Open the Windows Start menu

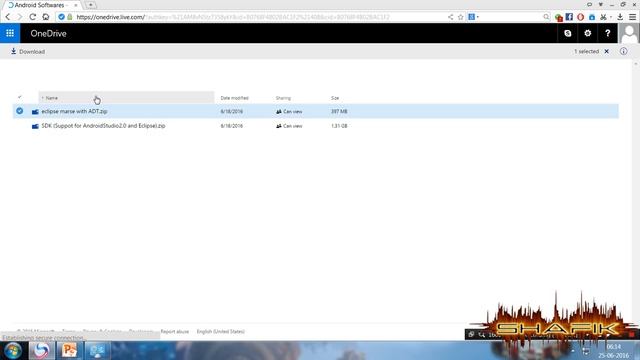pyautogui.click(x=13, y=351)
